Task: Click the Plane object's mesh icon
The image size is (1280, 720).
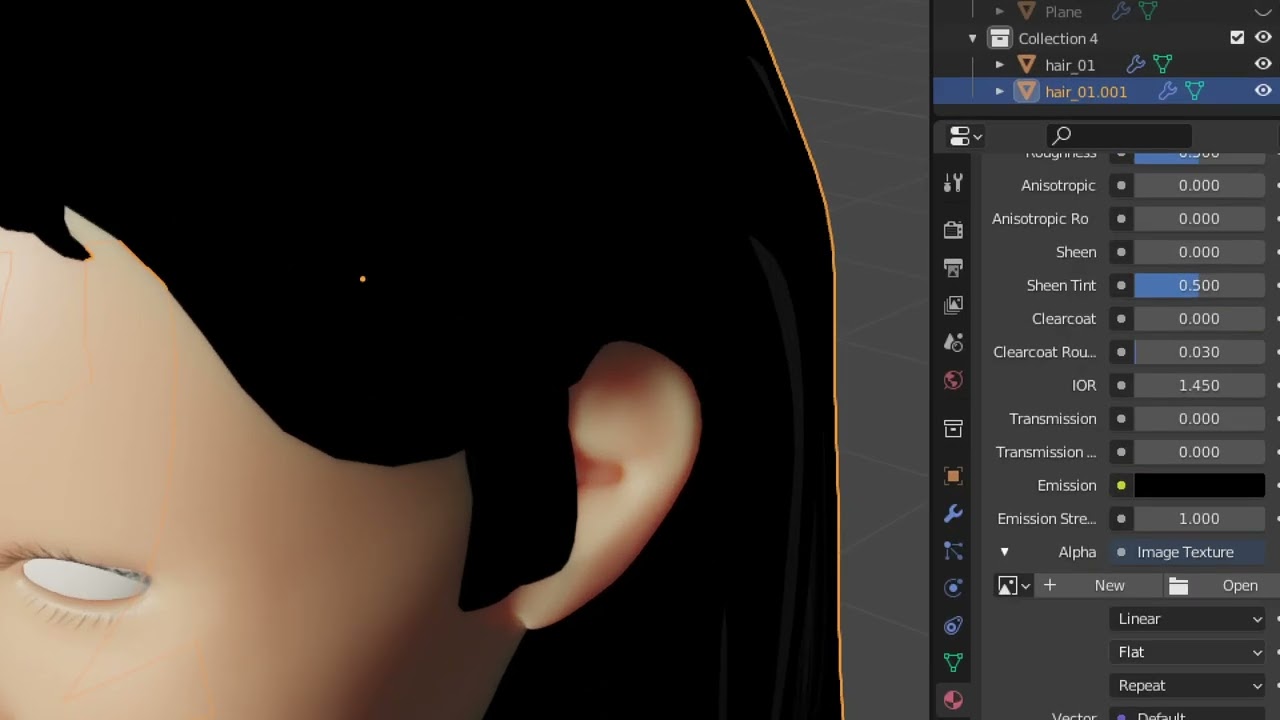Action: [1026, 11]
